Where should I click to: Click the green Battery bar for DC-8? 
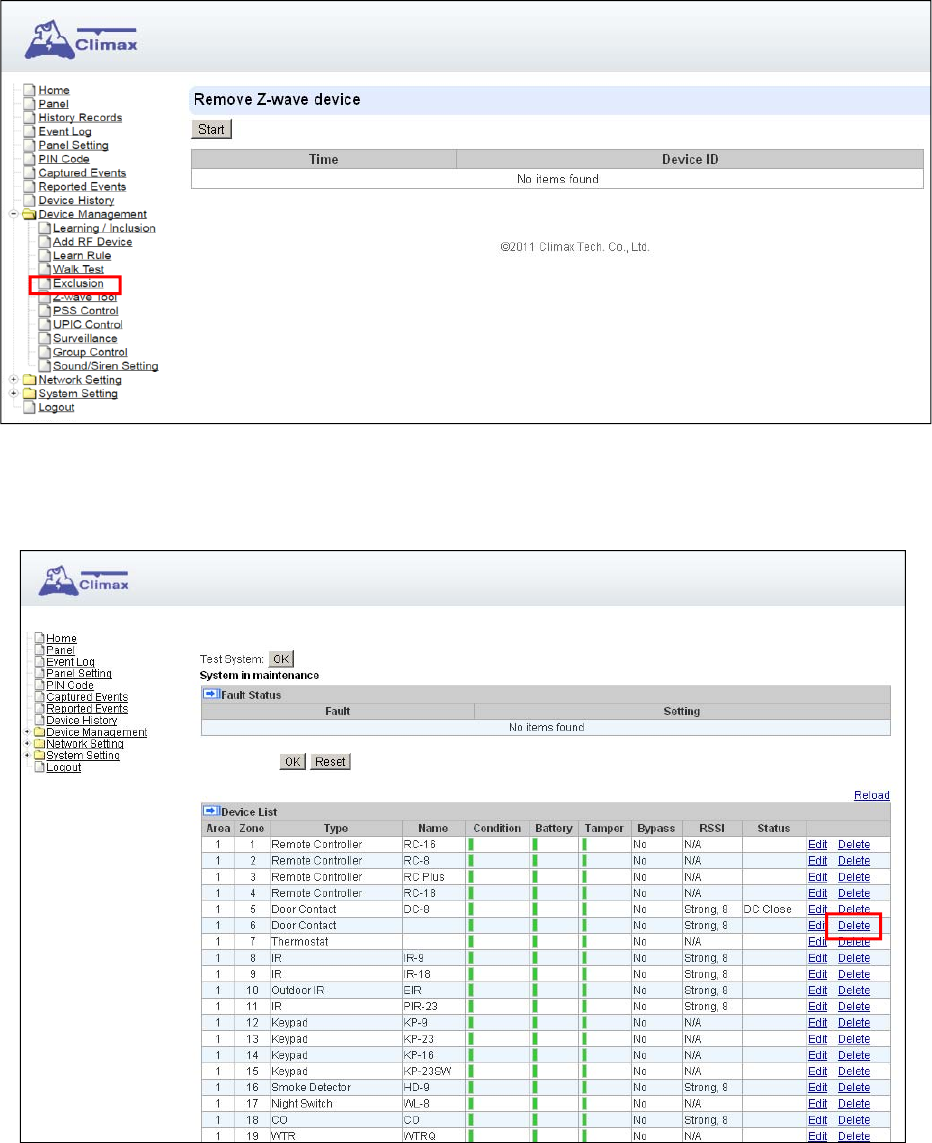(535, 910)
